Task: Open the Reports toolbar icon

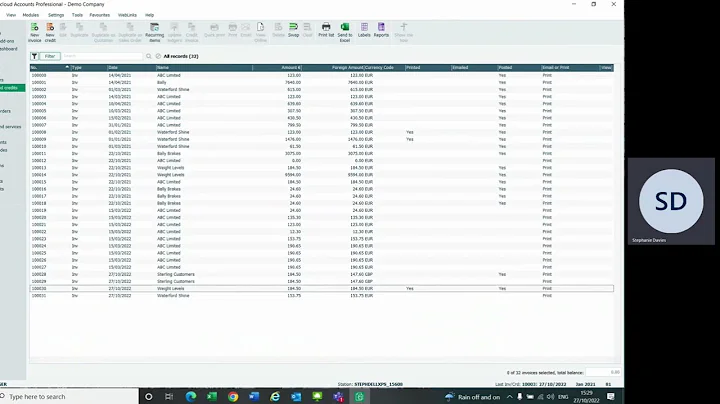Action: pos(381,30)
